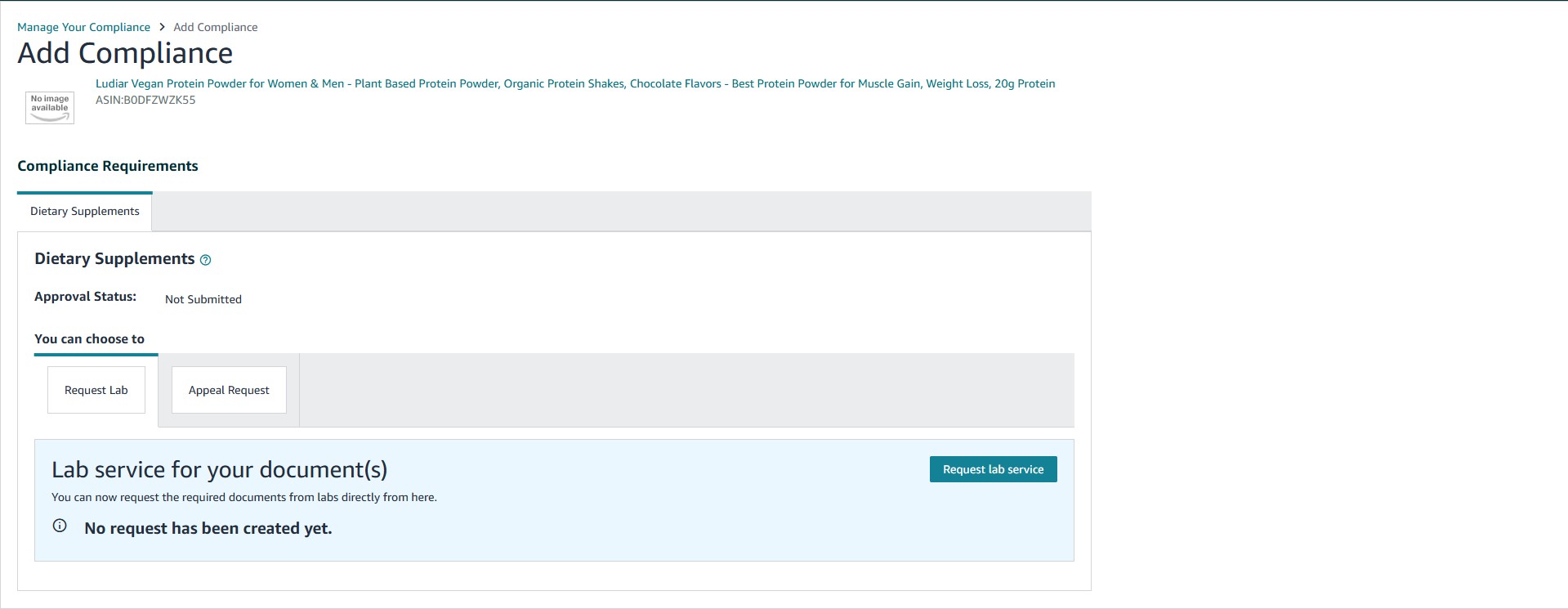
Task: Click the You can choose to label
Action: pyautogui.click(x=89, y=338)
